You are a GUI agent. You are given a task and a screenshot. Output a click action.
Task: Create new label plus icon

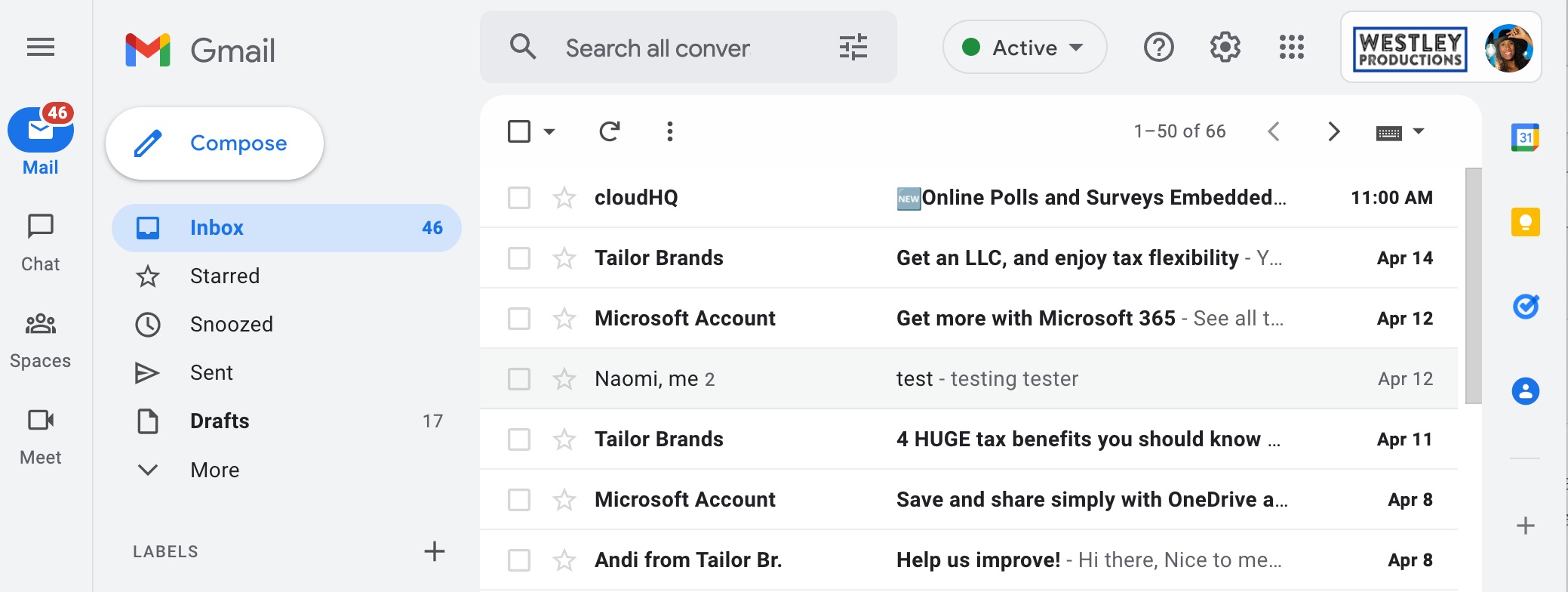(434, 551)
